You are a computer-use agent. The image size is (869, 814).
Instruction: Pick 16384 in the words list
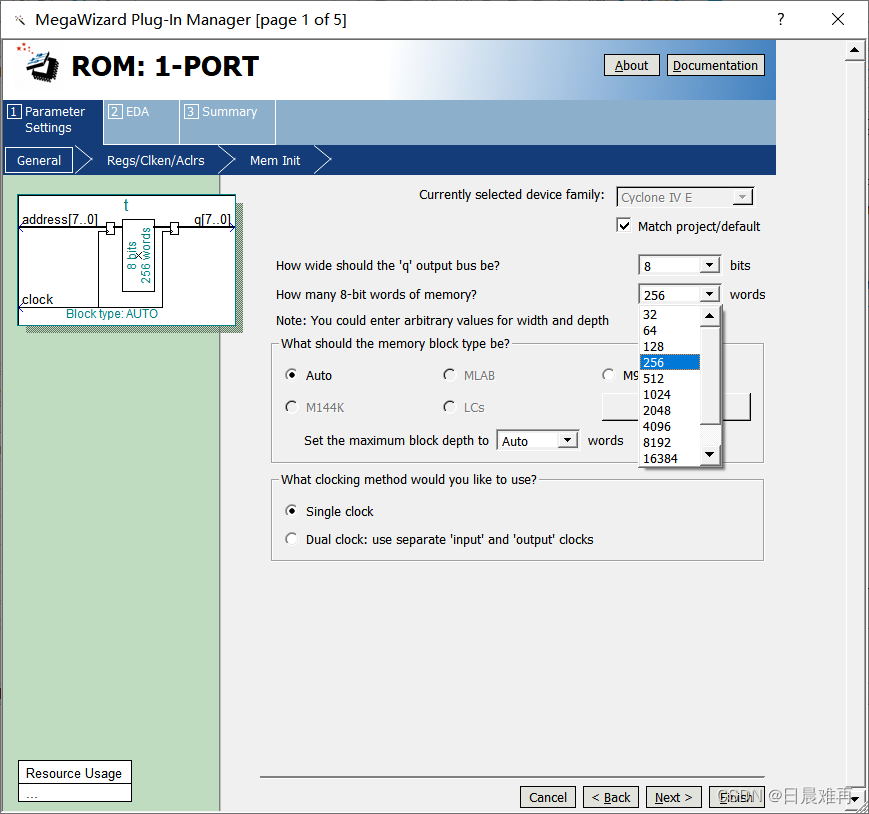click(x=669, y=458)
